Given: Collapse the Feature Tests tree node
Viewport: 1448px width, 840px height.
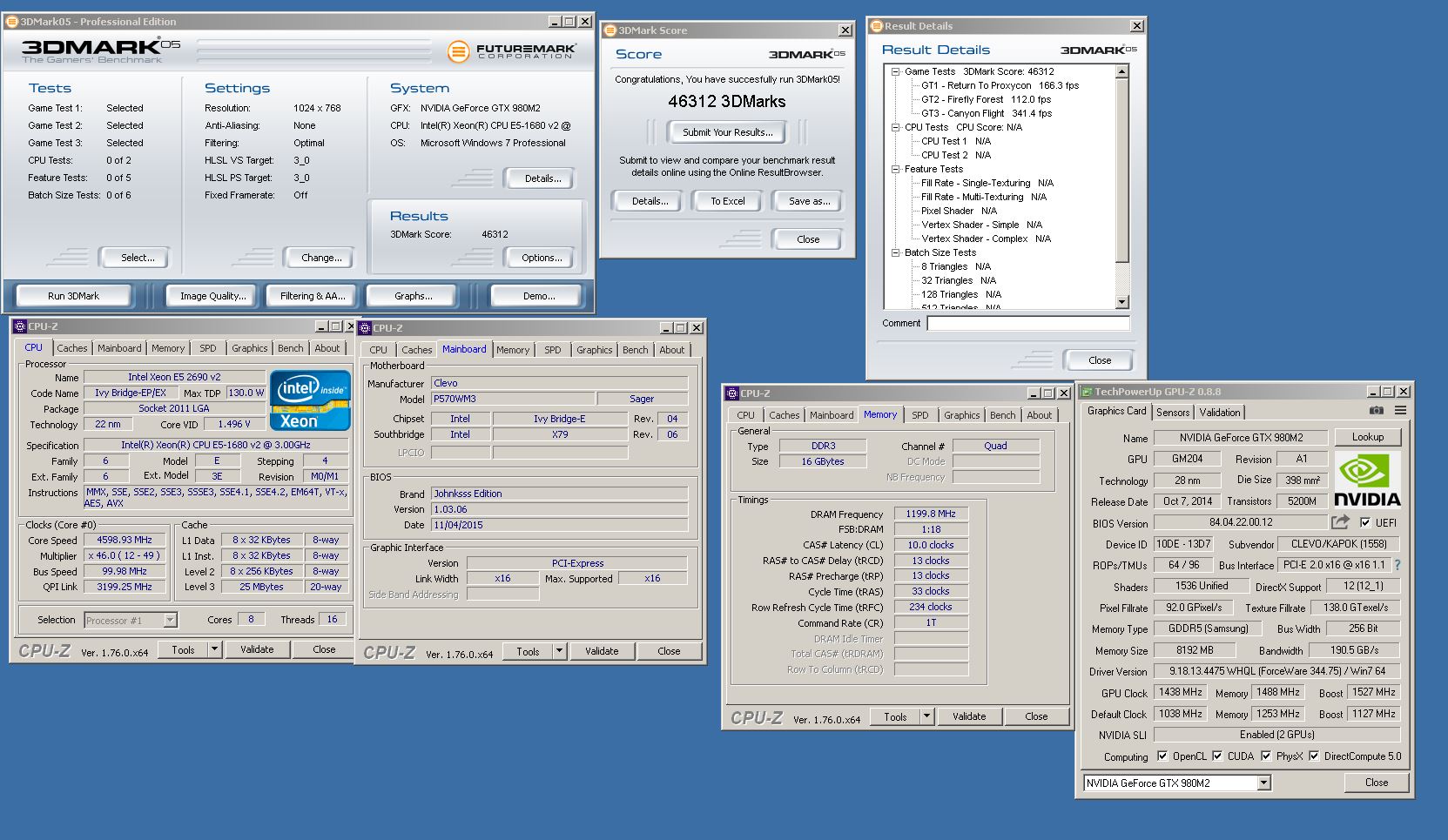Looking at the screenshot, I should 895,169.
